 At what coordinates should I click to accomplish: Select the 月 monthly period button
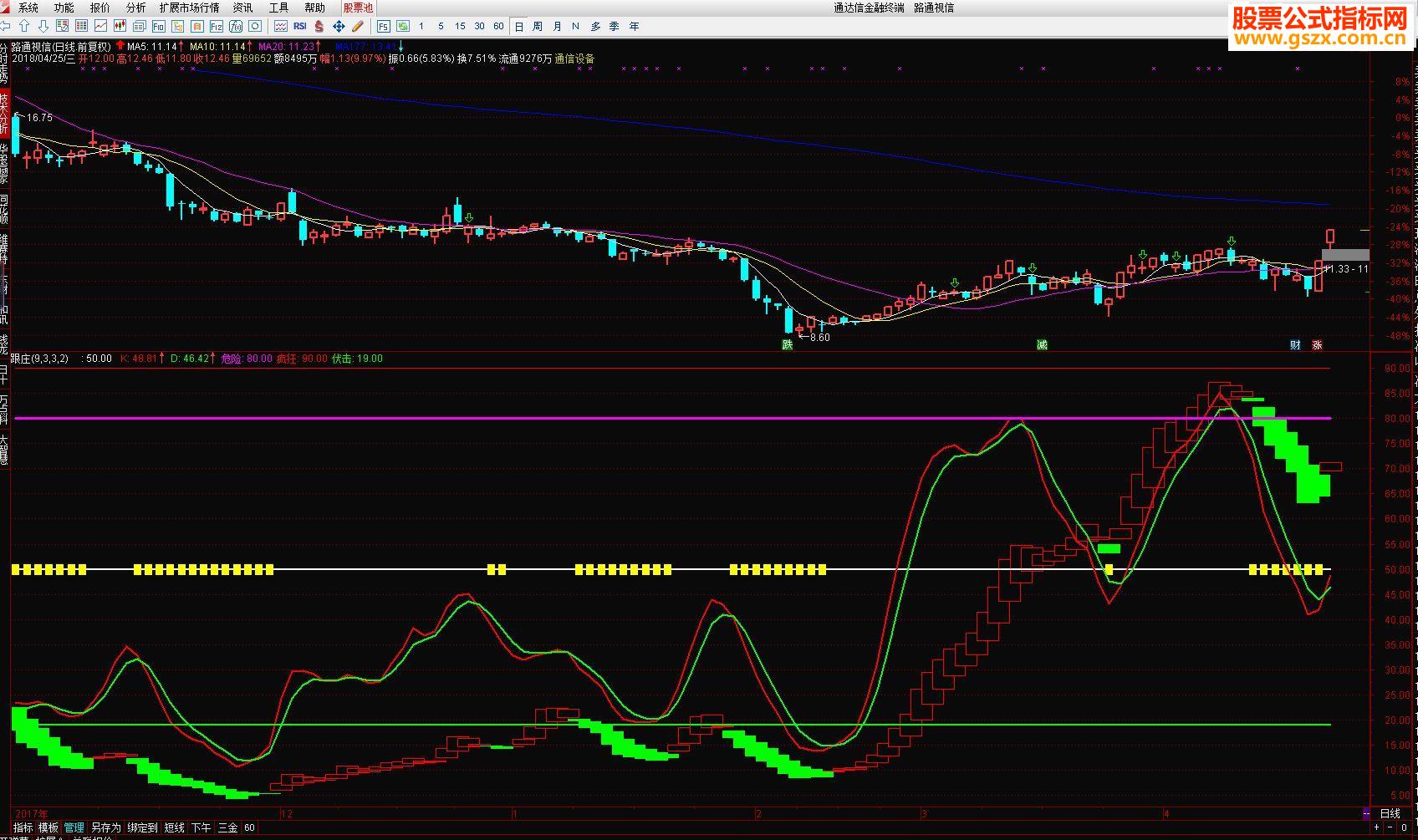[558, 26]
